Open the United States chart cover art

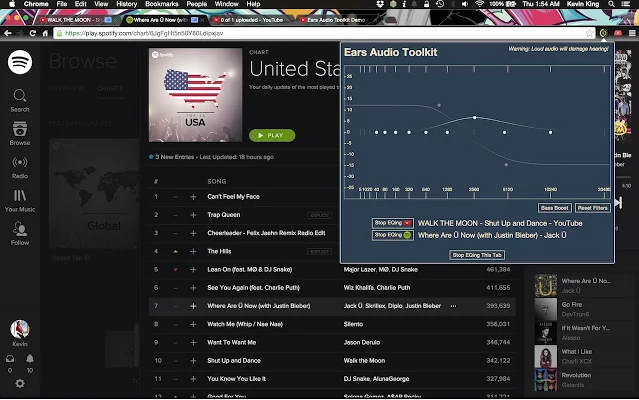195,95
